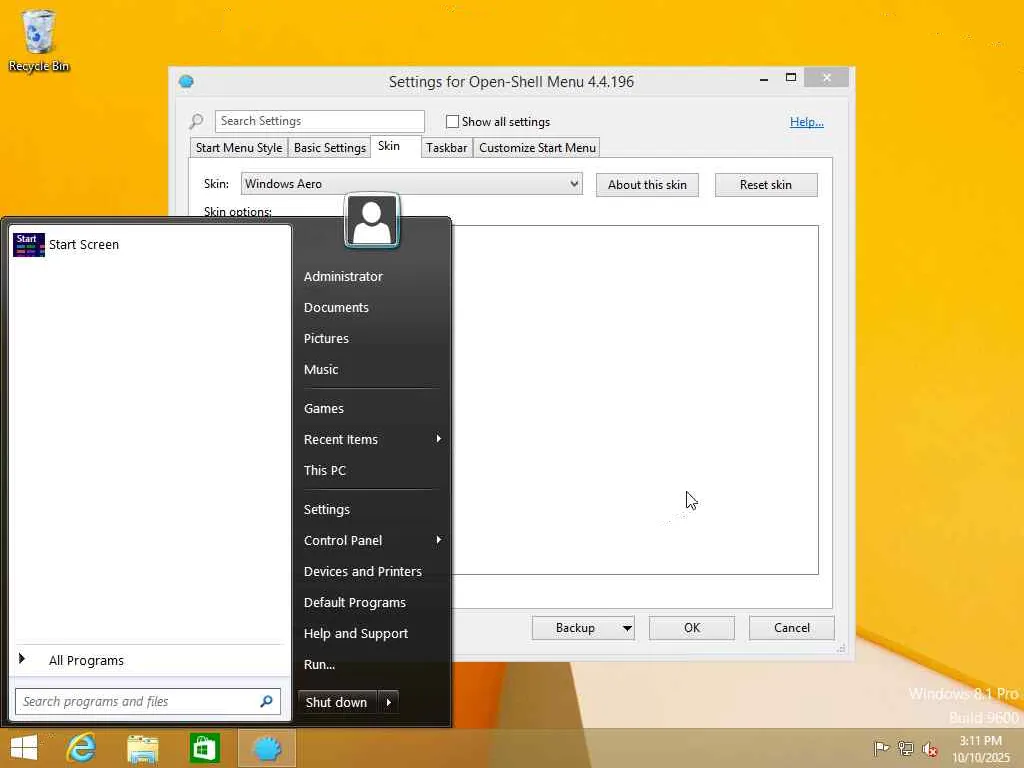Launch Internet Explorer from the taskbar
This screenshot has width=1024, height=768.
82,748
